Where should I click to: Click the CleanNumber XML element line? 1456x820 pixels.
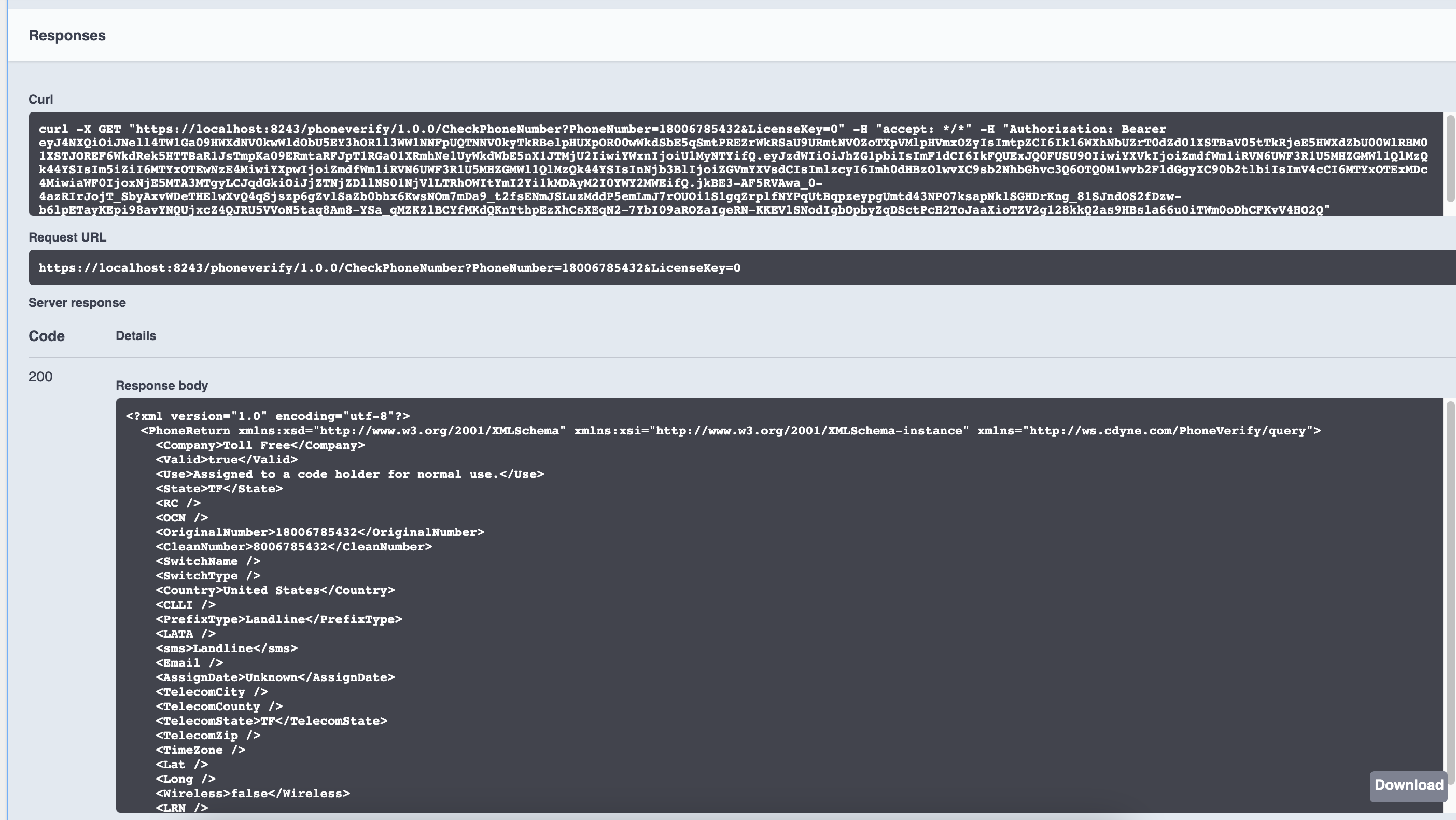pyautogui.click(x=294, y=547)
